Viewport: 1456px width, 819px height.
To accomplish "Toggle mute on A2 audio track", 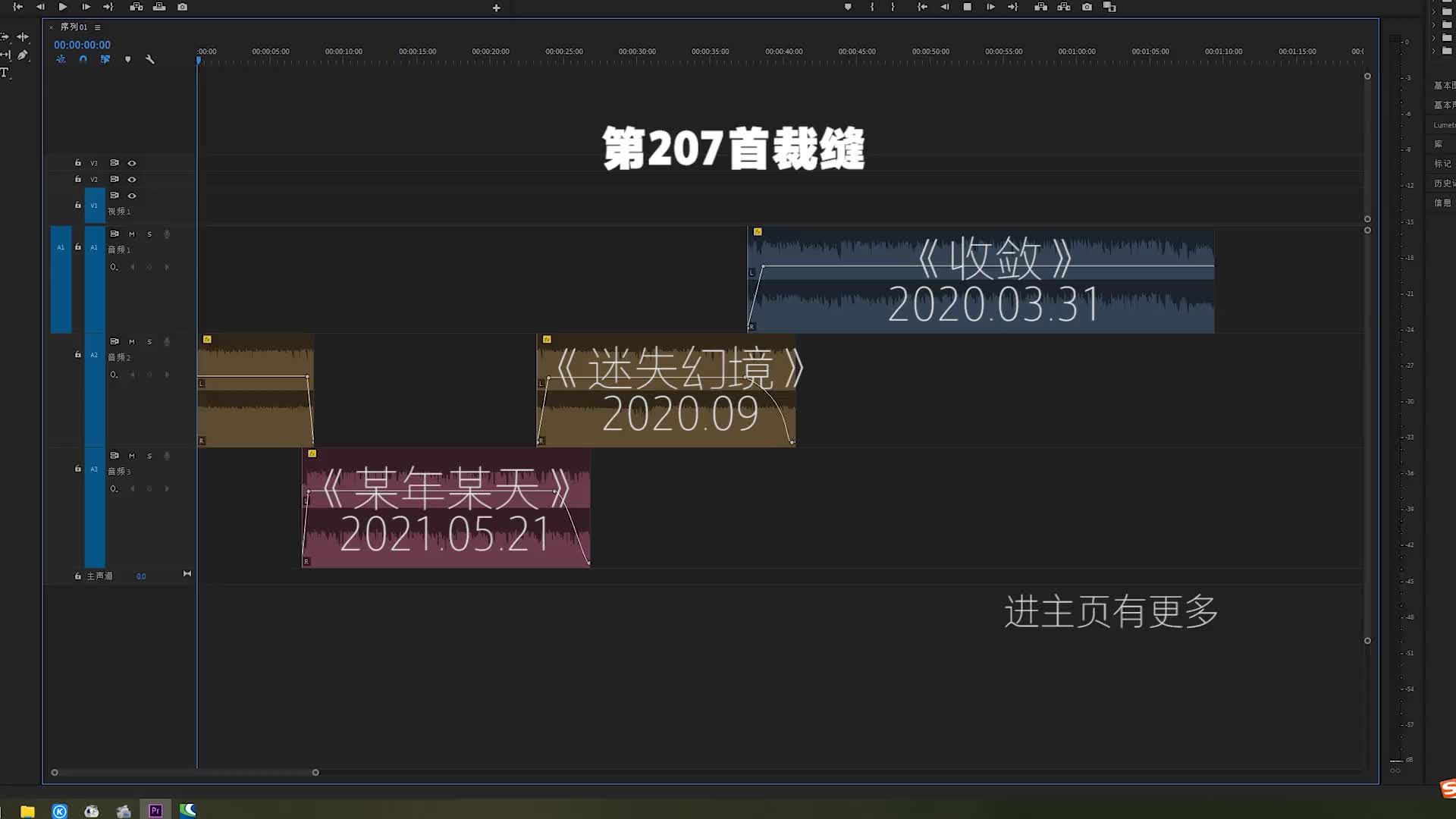I will pyautogui.click(x=131, y=341).
